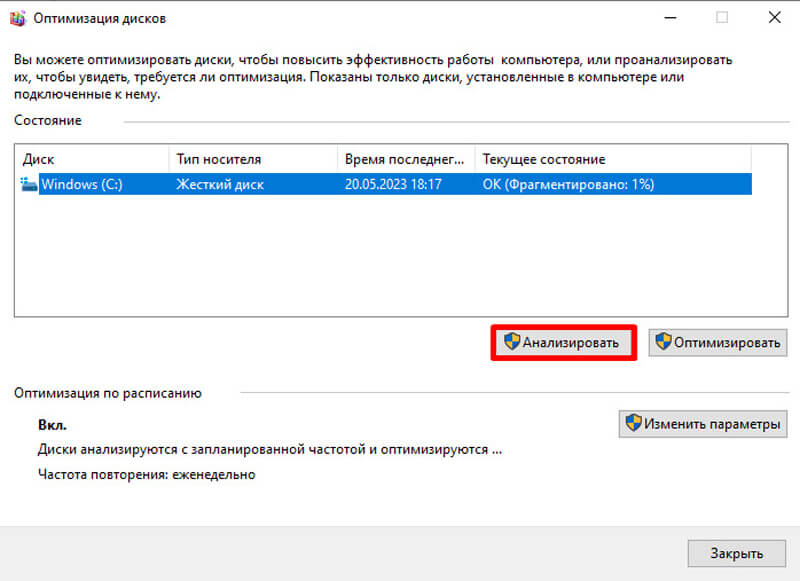This screenshot has width=800, height=581.
Task: Sort by Тип носителя column header
Action: [253, 159]
